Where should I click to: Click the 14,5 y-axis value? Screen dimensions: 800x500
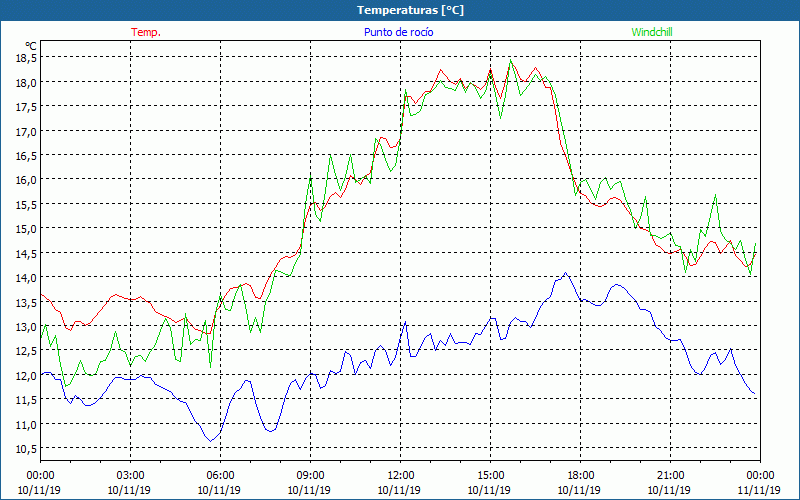click(x=26, y=254)
